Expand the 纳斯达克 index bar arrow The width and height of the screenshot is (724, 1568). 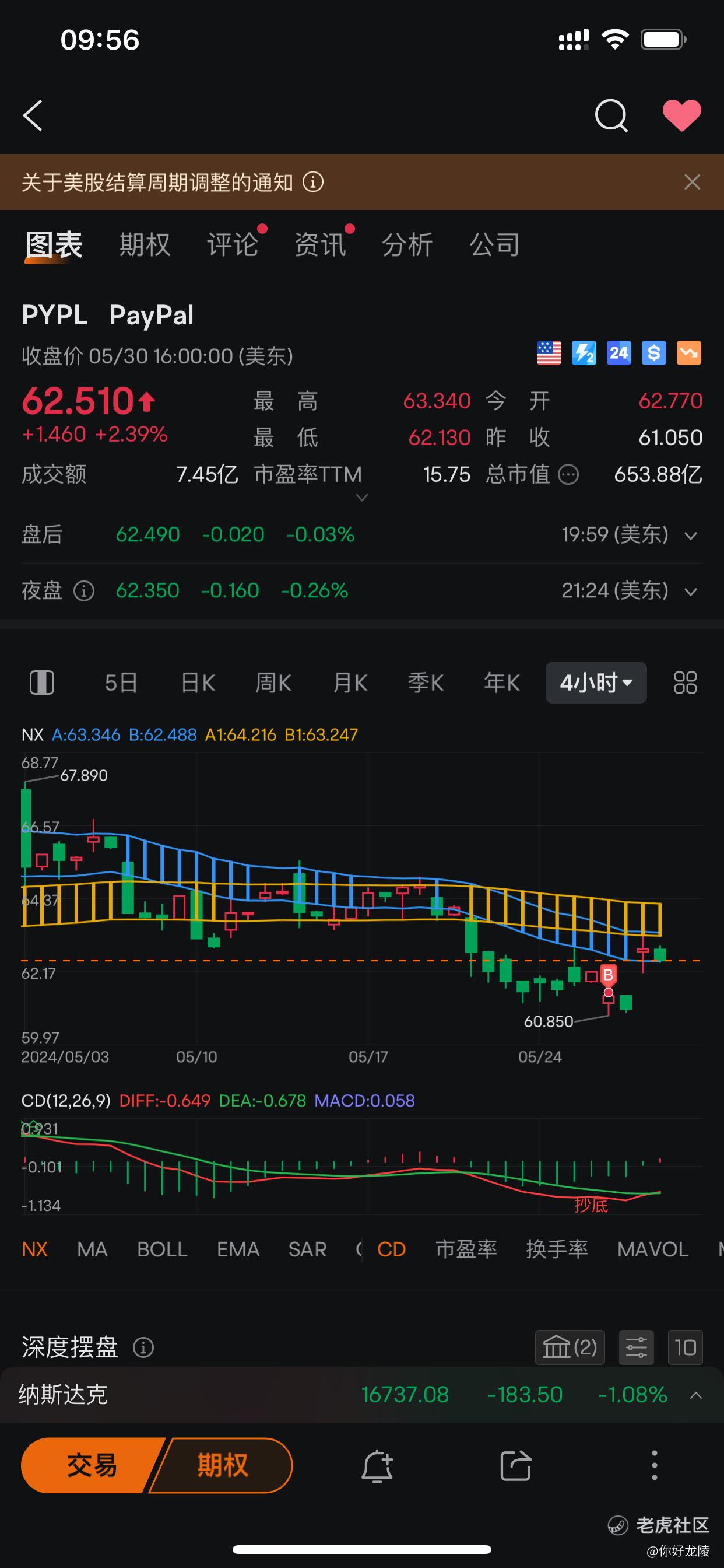(696, 1395)
